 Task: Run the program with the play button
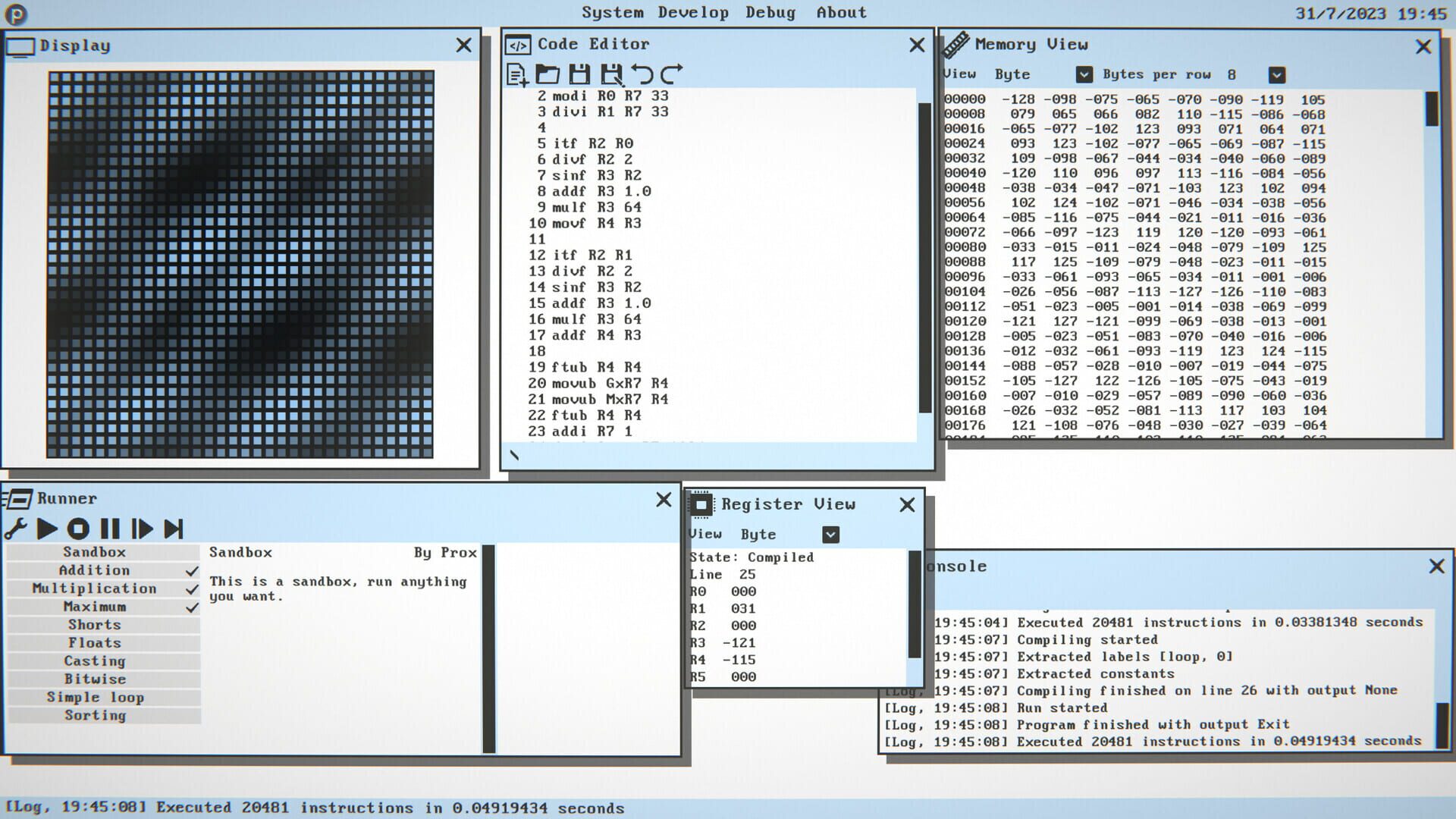[48, 529]
